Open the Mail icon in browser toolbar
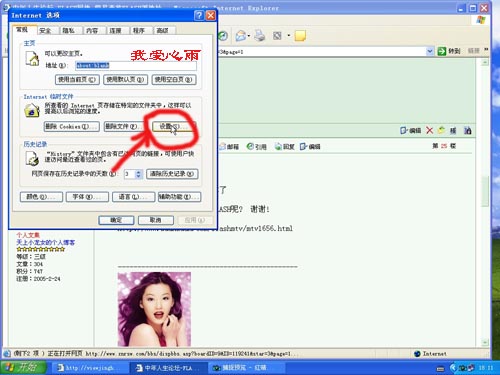 pos(241,35)
